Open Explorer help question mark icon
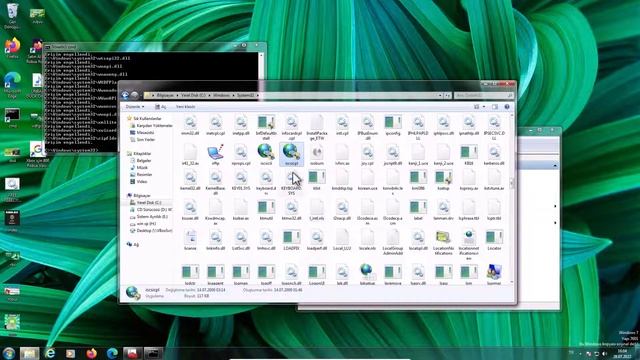640x360 pixels. coord(507,107)
